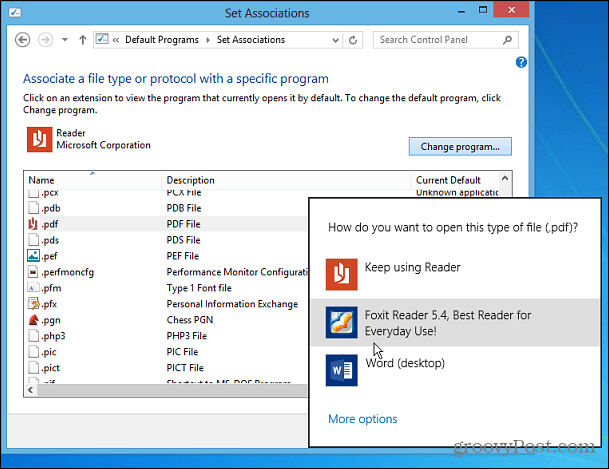Select the .pdf Reader file icon
The height and width of the screenshot is (469, 609).
[x=33, y=224]
